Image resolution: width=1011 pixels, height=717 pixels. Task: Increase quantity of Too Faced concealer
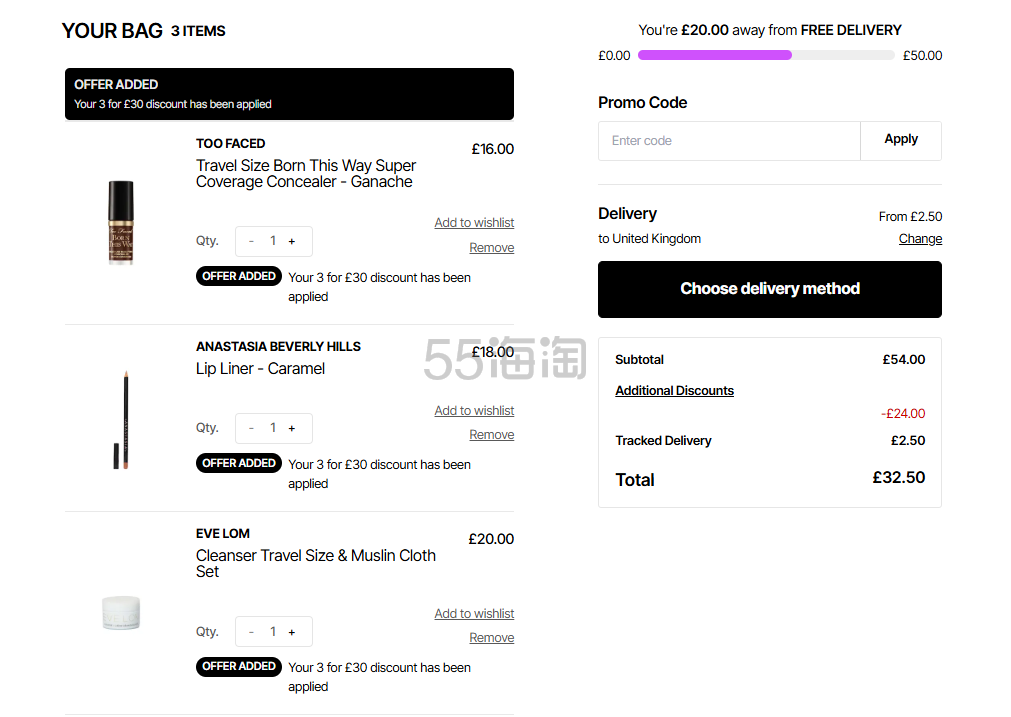292,241
